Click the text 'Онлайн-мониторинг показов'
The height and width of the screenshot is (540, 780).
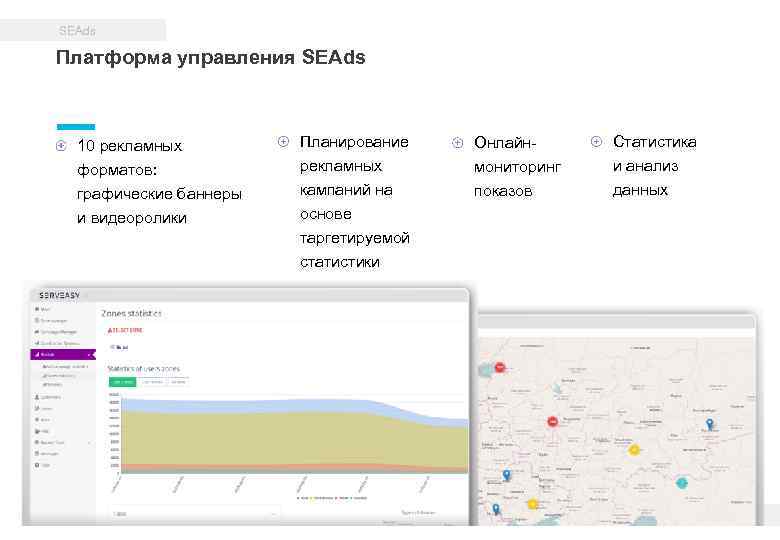coord(517,167)
